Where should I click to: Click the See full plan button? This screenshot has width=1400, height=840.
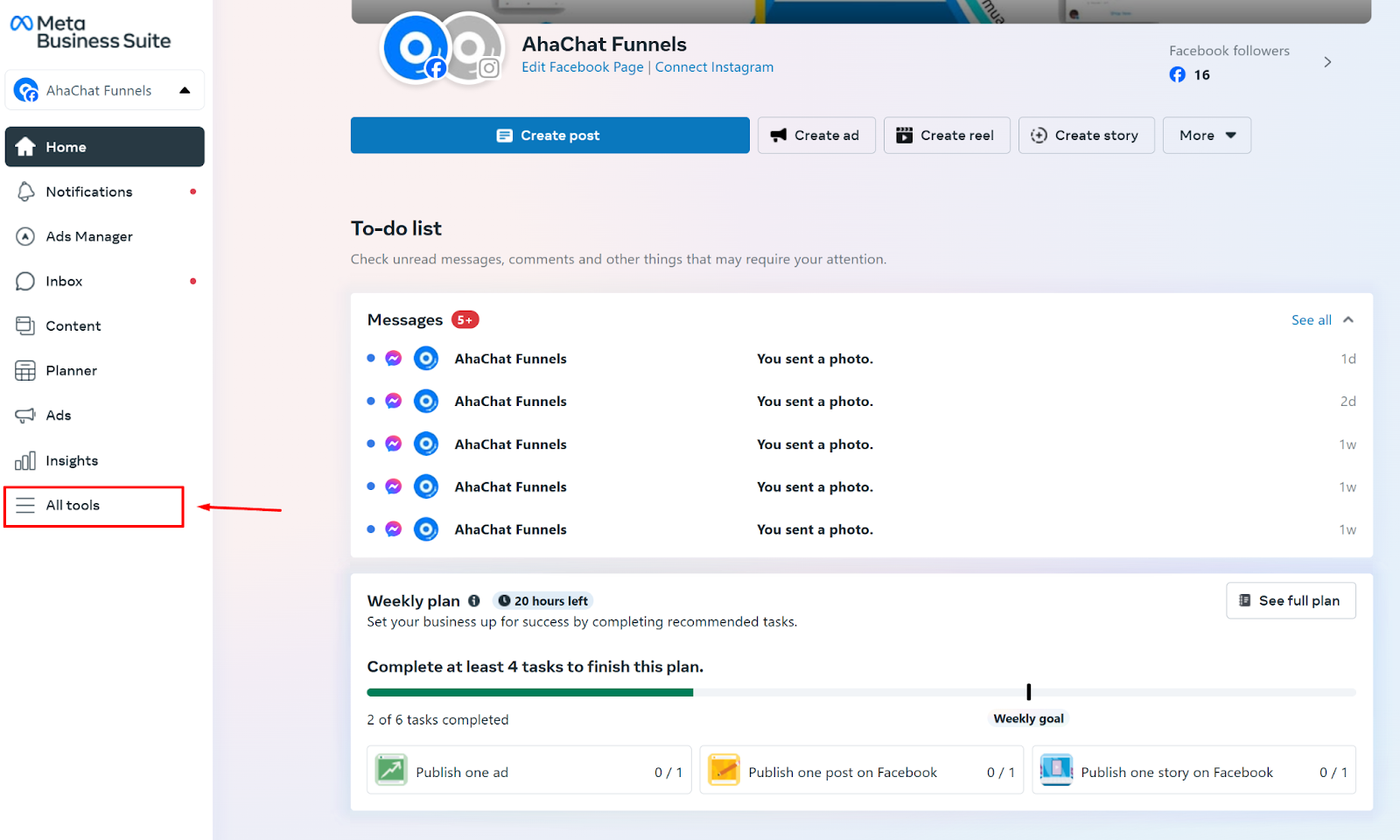pos(1291,601)
